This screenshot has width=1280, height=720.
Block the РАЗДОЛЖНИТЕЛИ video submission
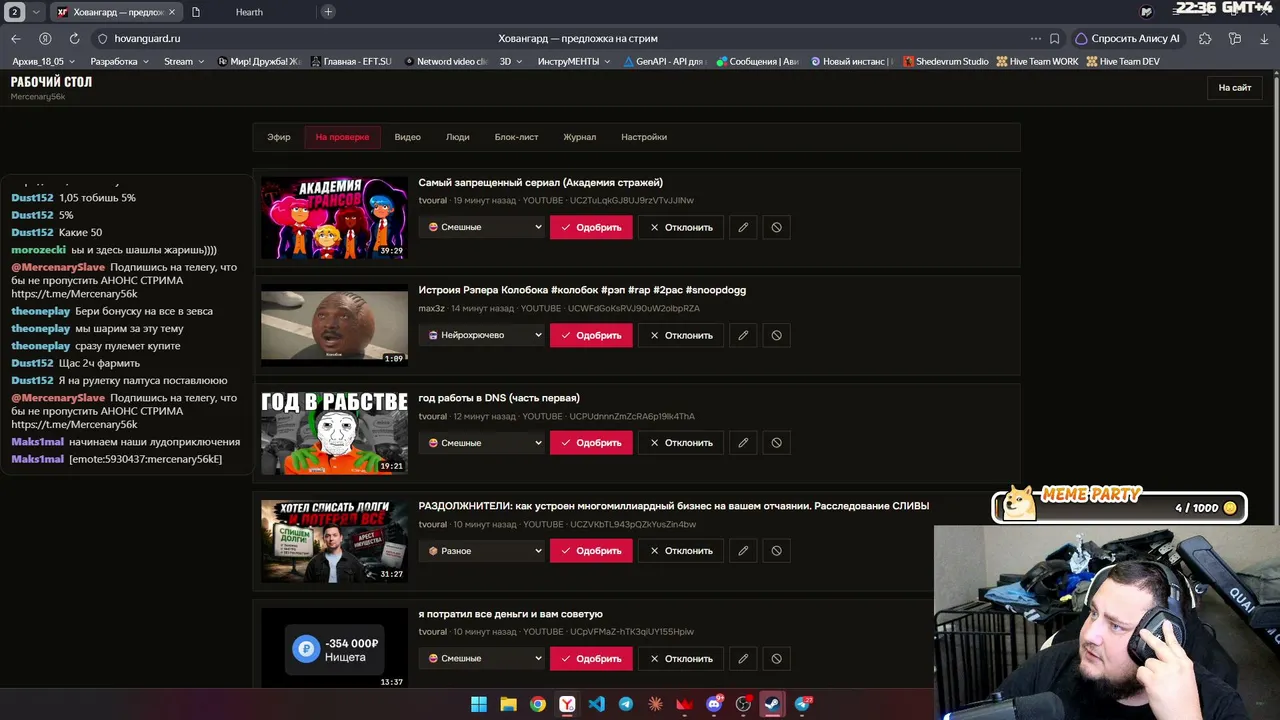click(x=776, y=551)
